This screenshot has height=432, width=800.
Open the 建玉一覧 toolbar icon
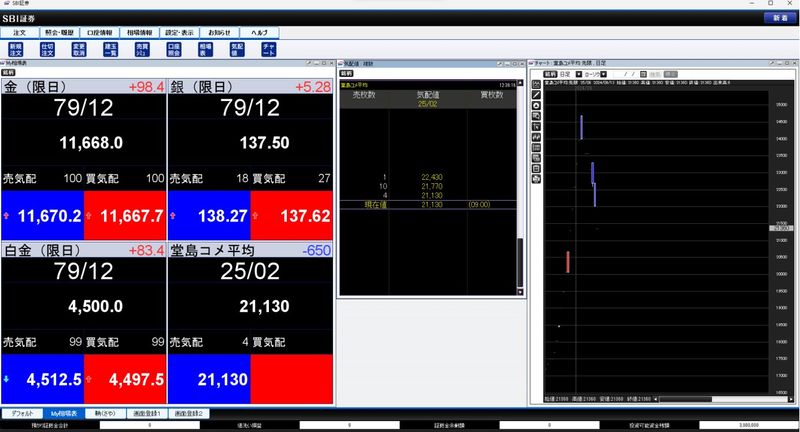[110, 48]
